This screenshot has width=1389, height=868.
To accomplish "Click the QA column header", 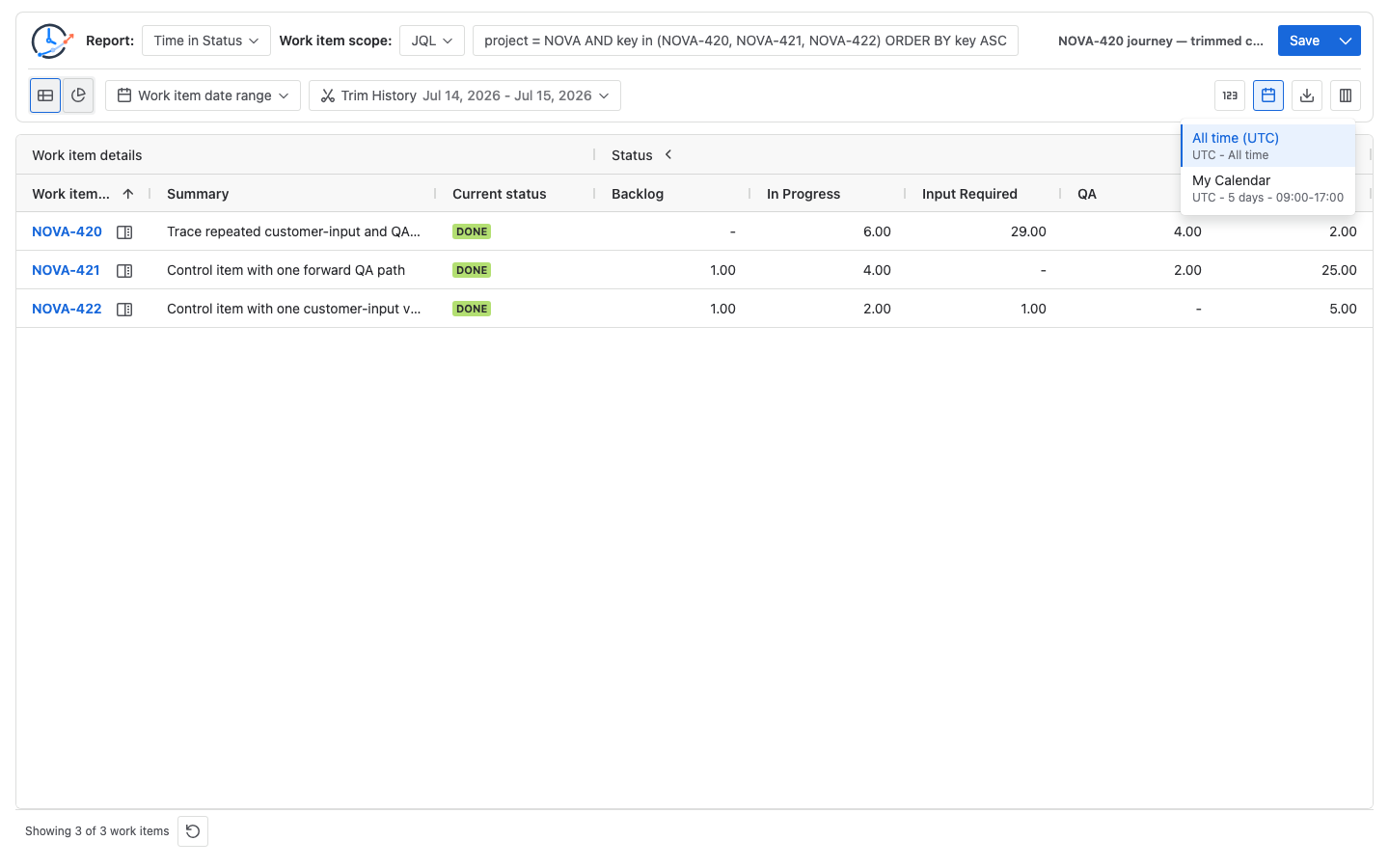I will coord(1087,194).
